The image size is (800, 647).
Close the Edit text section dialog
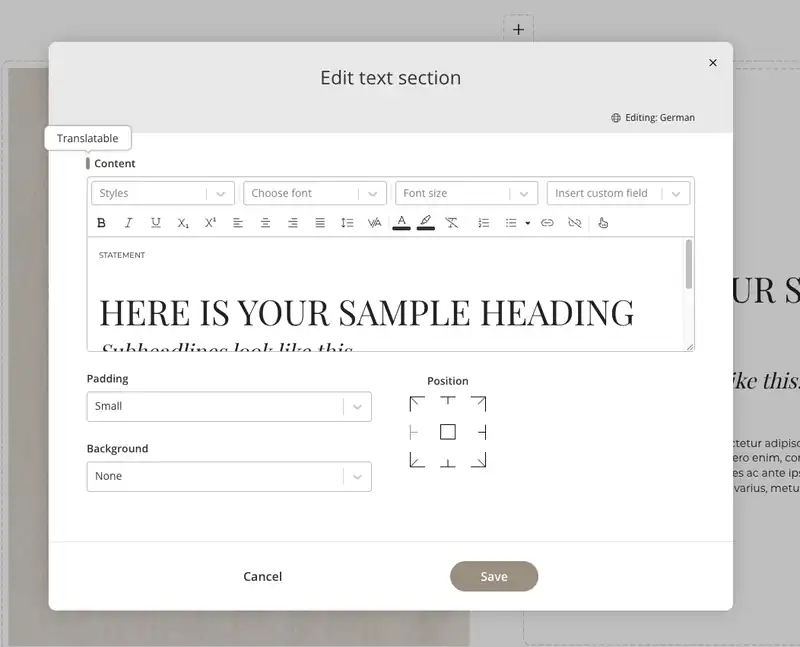pos(713,63)
